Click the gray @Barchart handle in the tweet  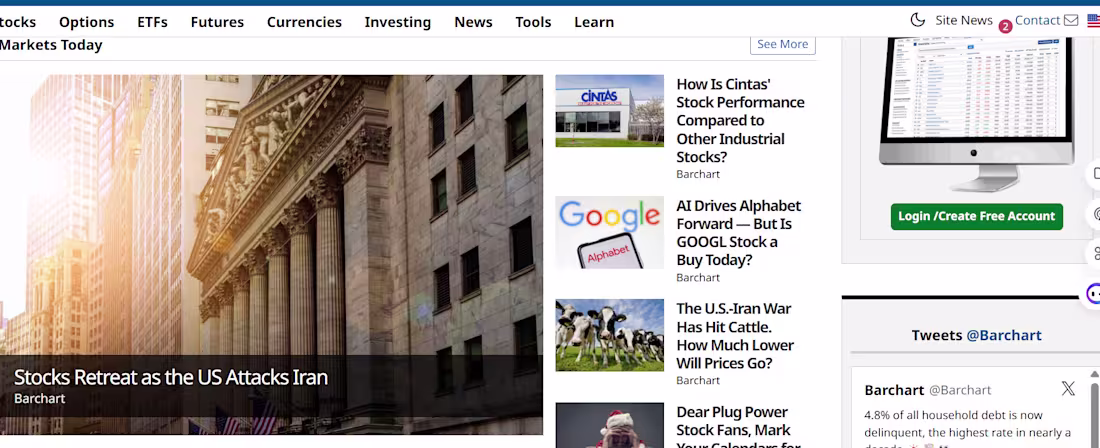[960, 391]
